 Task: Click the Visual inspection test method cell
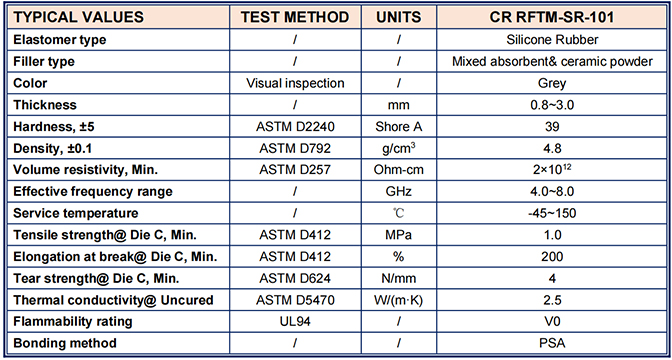tap(295, 83)
